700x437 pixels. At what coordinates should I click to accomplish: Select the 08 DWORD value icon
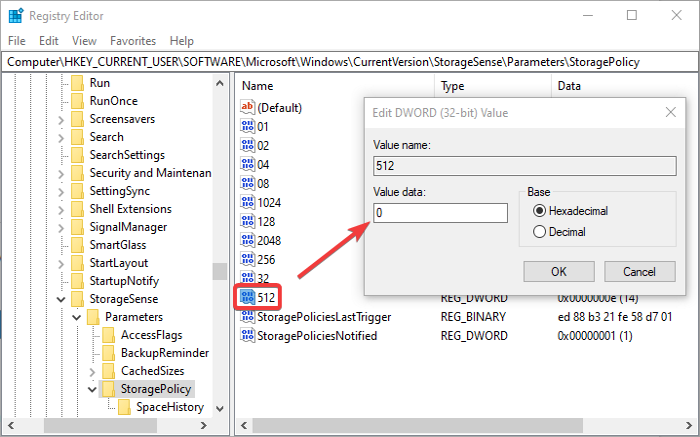click(247, 183)
